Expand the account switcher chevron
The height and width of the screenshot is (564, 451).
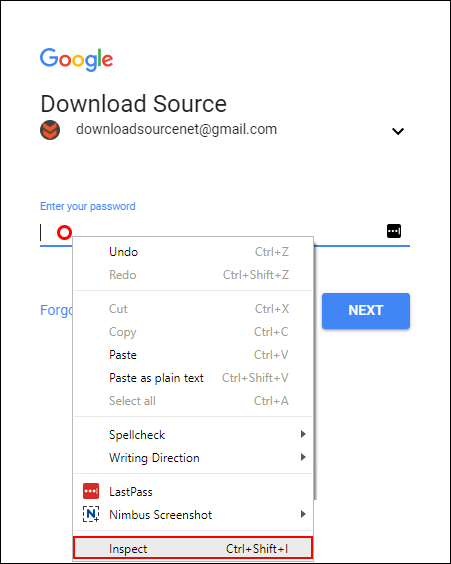coord(398,131)
